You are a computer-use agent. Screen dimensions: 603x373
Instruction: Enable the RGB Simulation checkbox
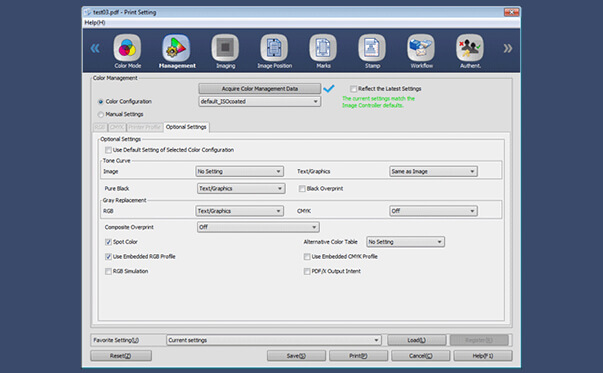108,271
